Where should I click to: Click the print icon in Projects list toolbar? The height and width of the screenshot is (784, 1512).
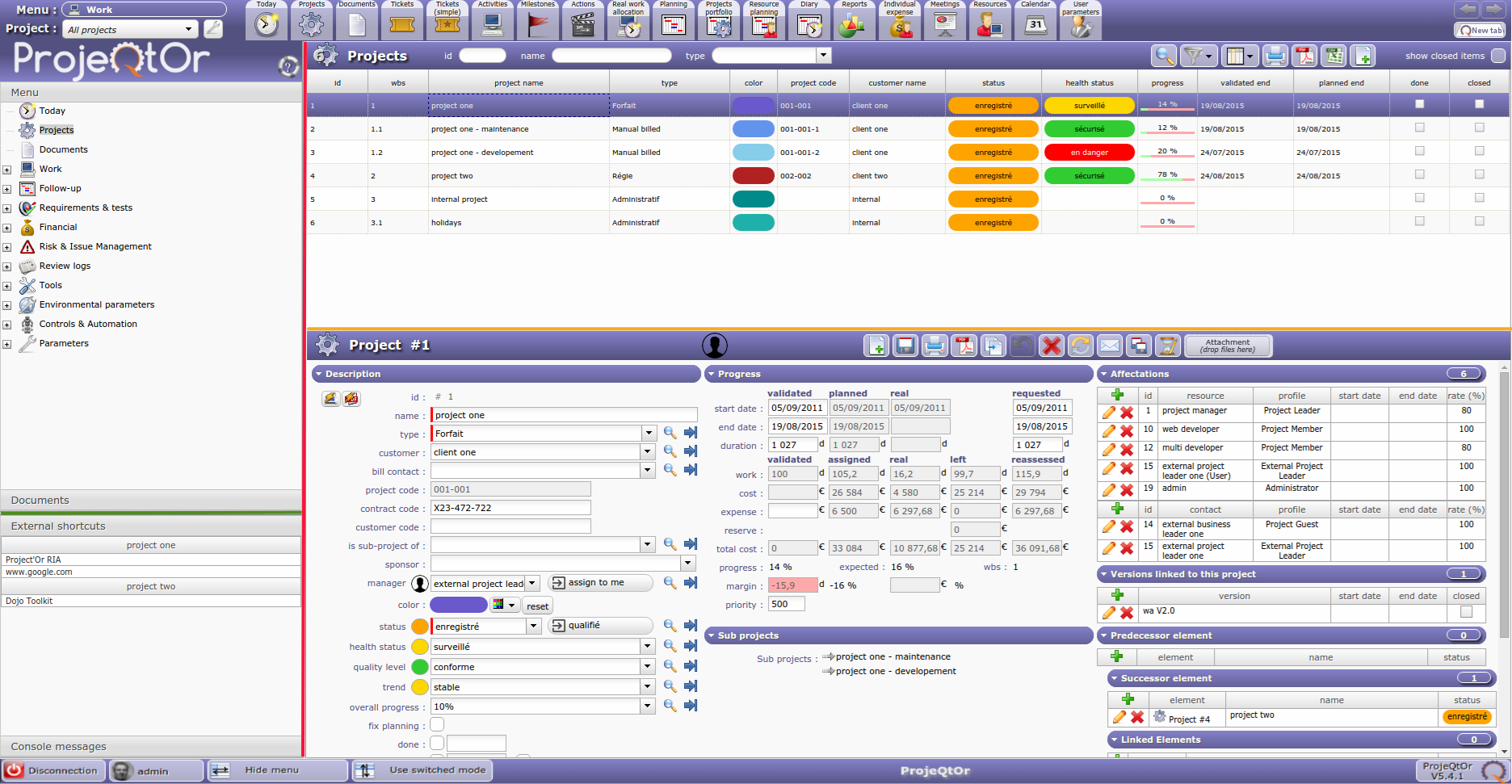[1275, 56]
